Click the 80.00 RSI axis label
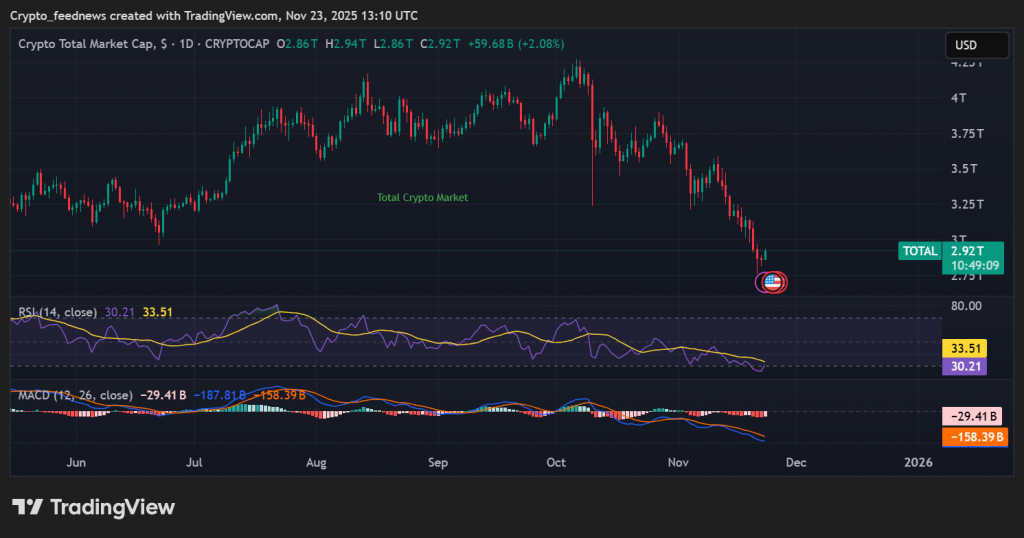 [966, 306]
